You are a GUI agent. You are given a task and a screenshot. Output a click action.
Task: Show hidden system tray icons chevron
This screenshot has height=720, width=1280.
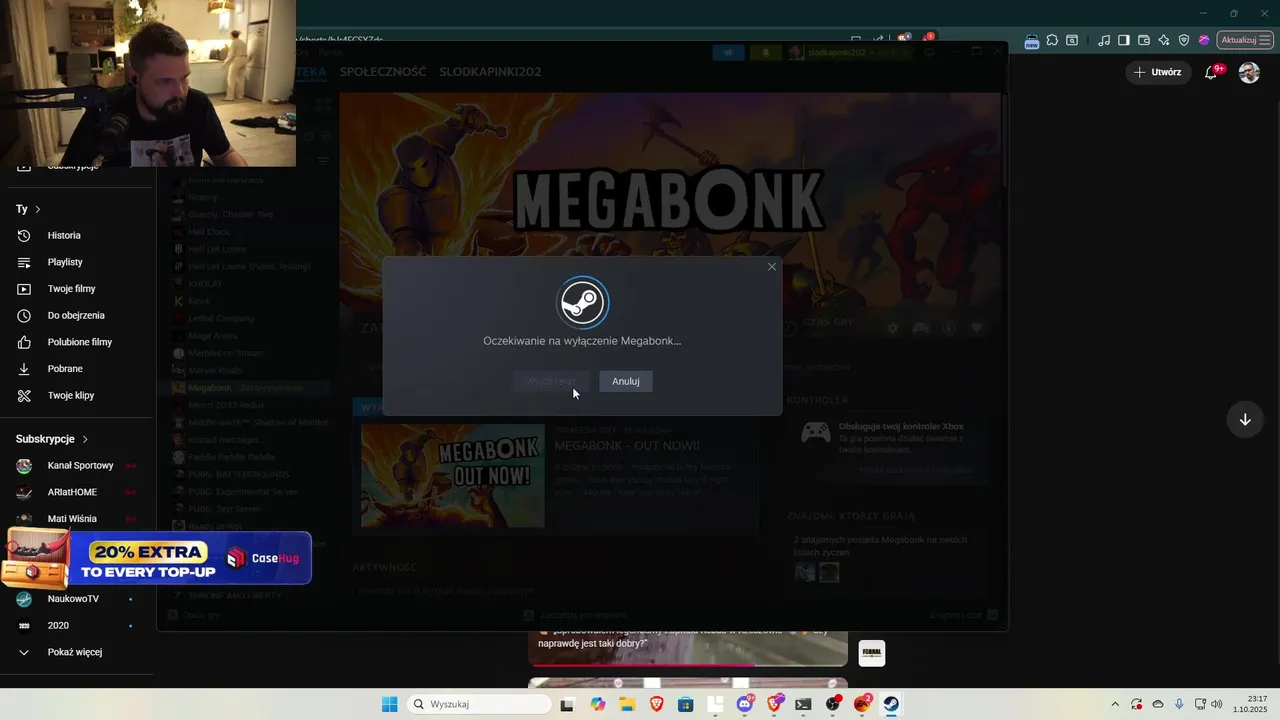[x=1115, y=704]
